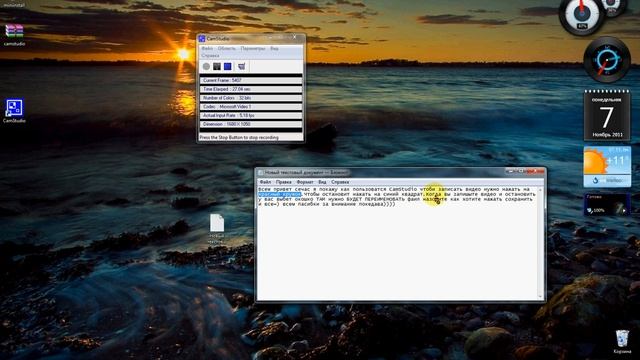Open the Область menu in CamStudio
Screen dimensions: 640x360
pyautogui.click(x=227, y=49)
